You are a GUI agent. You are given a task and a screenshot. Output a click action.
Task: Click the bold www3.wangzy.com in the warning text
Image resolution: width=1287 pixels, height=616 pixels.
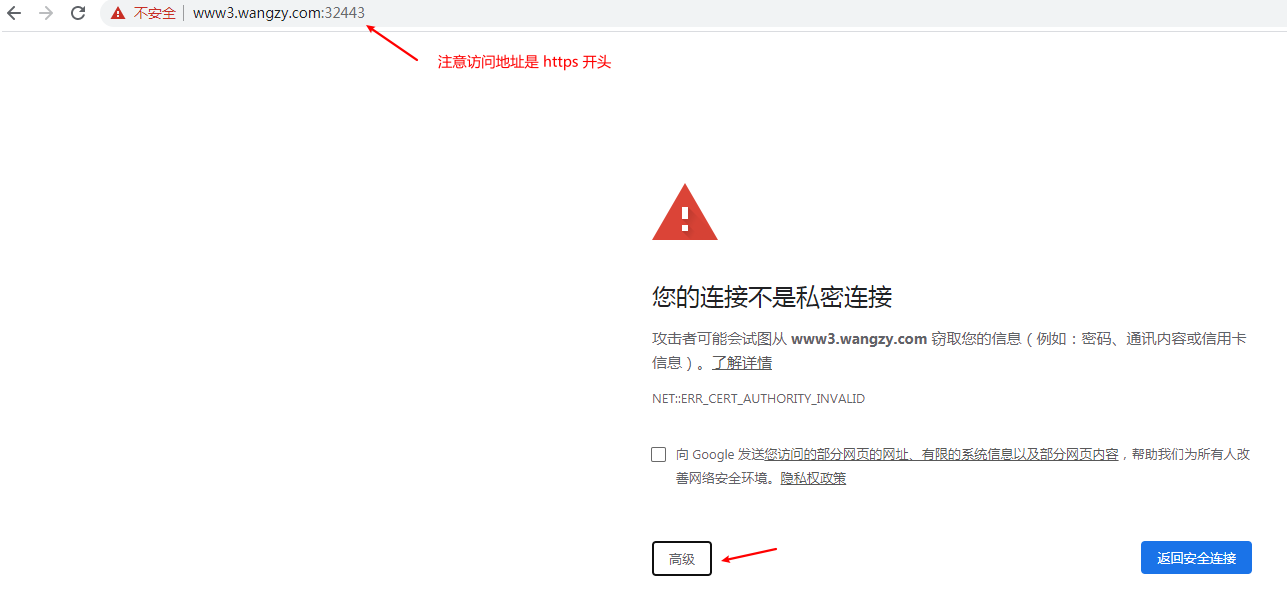tap(859, 339)
